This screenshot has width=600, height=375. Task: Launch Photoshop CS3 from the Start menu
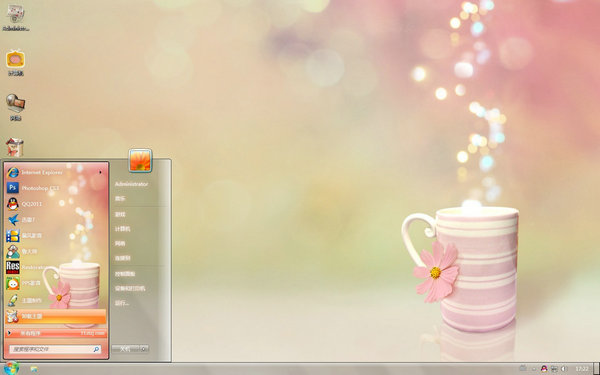(x=56, y=188)
